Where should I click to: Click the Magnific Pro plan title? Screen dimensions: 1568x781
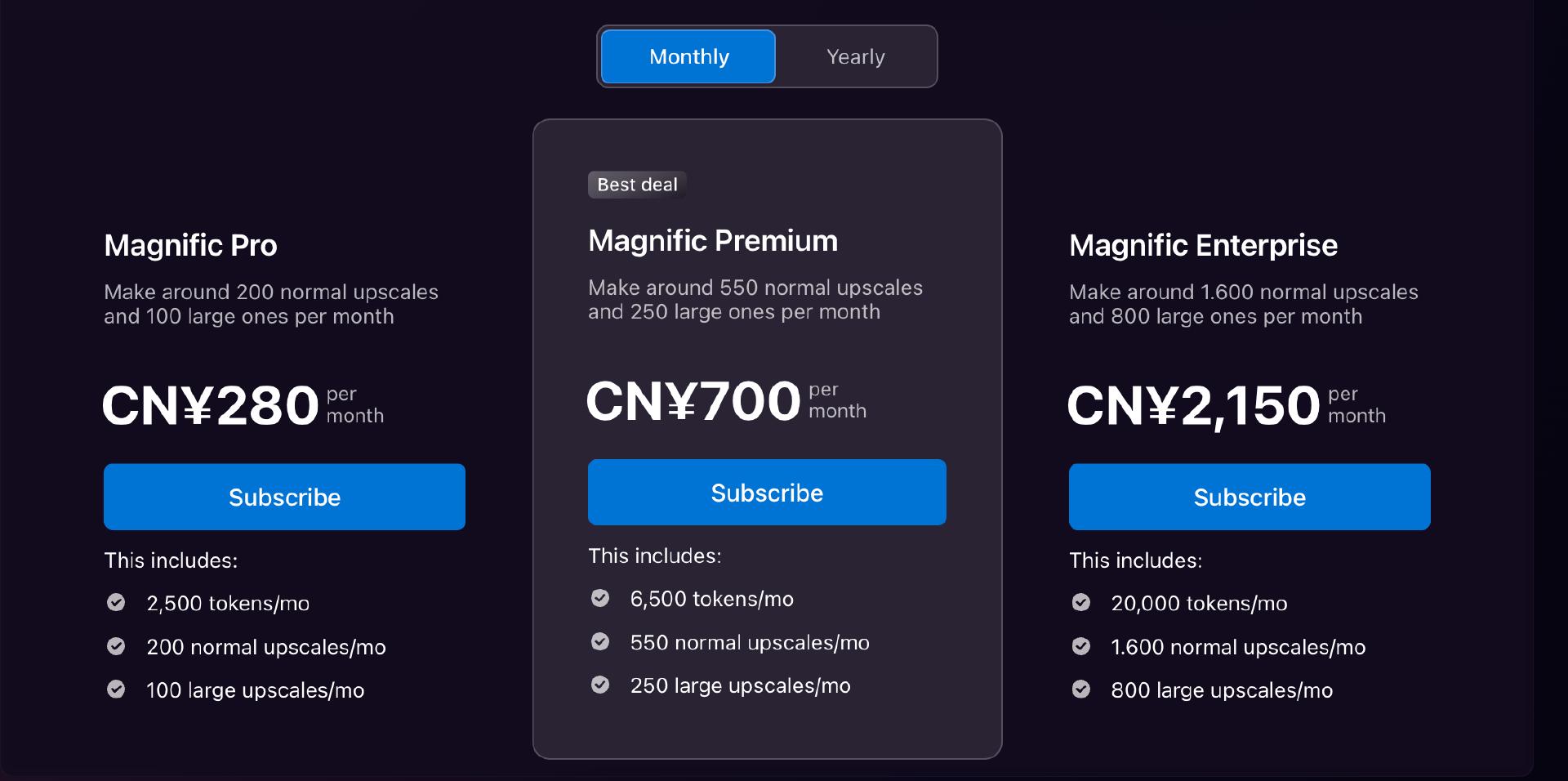click(190, 245)
